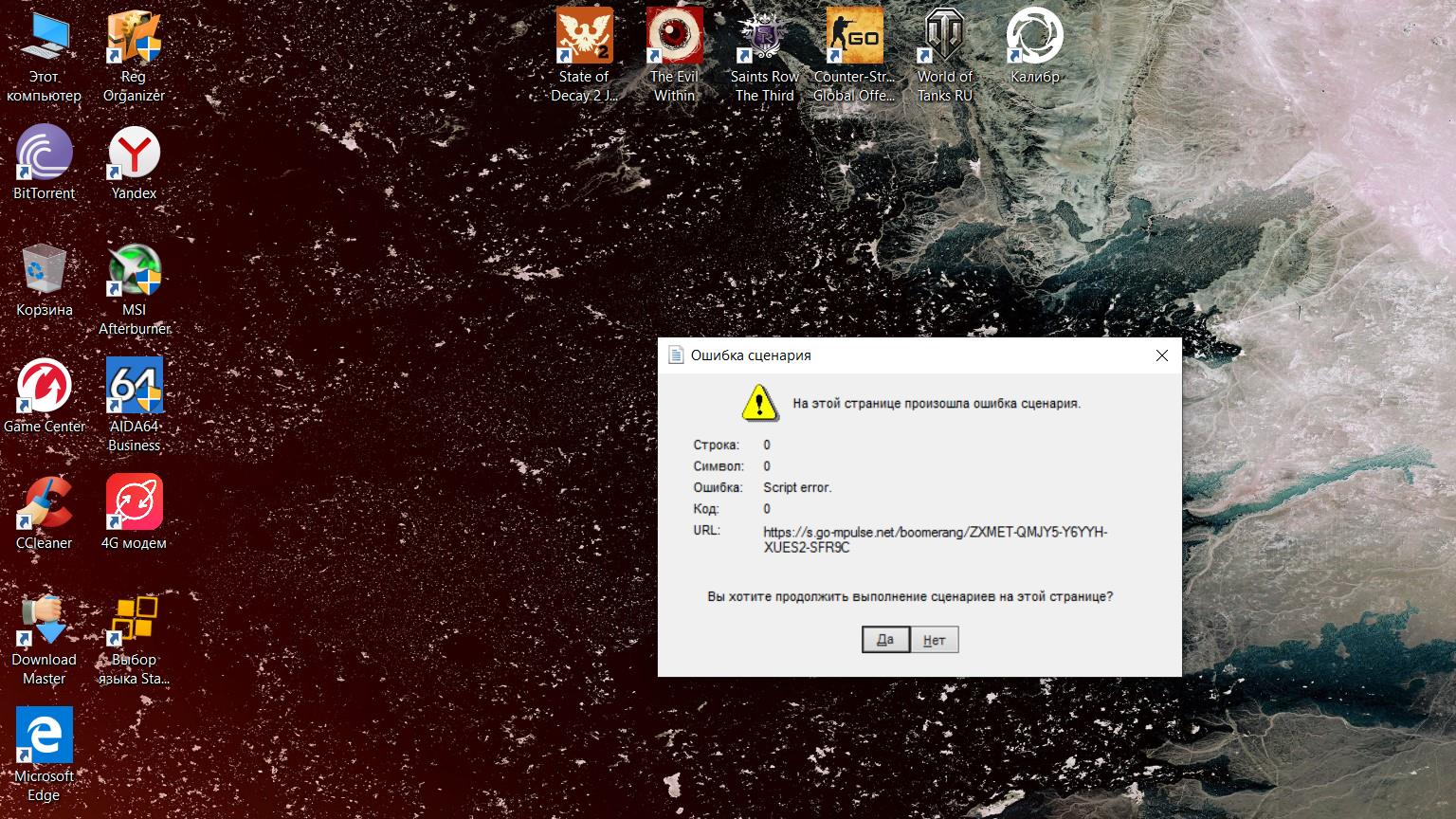Screen dimensions: 1456x819
Task: Close the Ошибка сценария dialog
Action: coord(1161,355)
